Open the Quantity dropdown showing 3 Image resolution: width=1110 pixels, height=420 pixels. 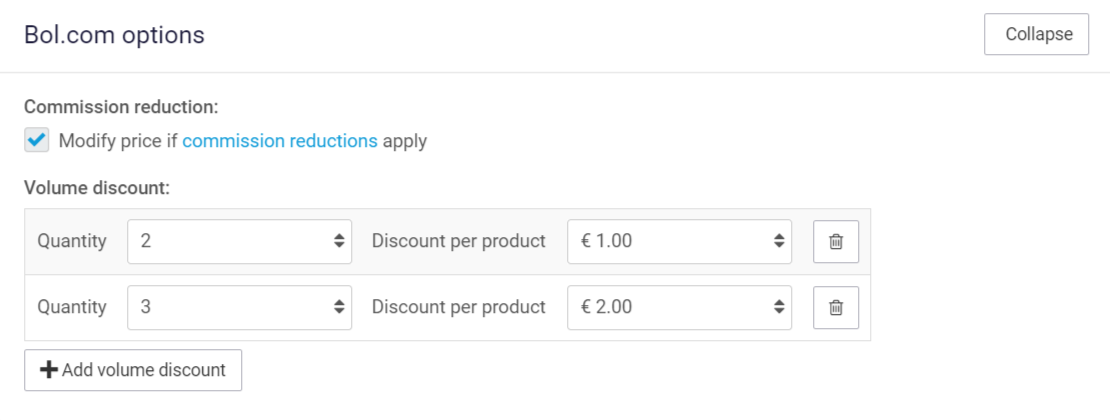point(230,308)
